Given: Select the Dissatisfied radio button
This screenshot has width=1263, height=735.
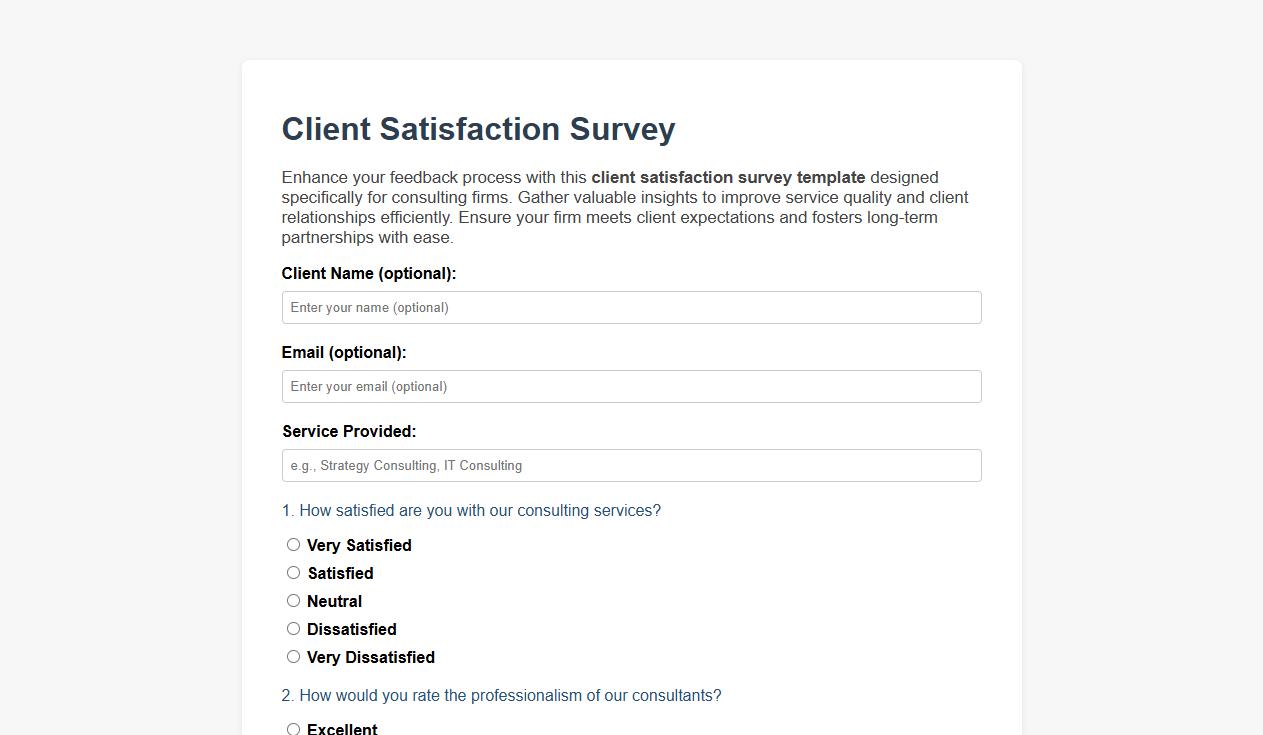Looking at the screenshot, I should pyautogui.click(x=293, y=628).
